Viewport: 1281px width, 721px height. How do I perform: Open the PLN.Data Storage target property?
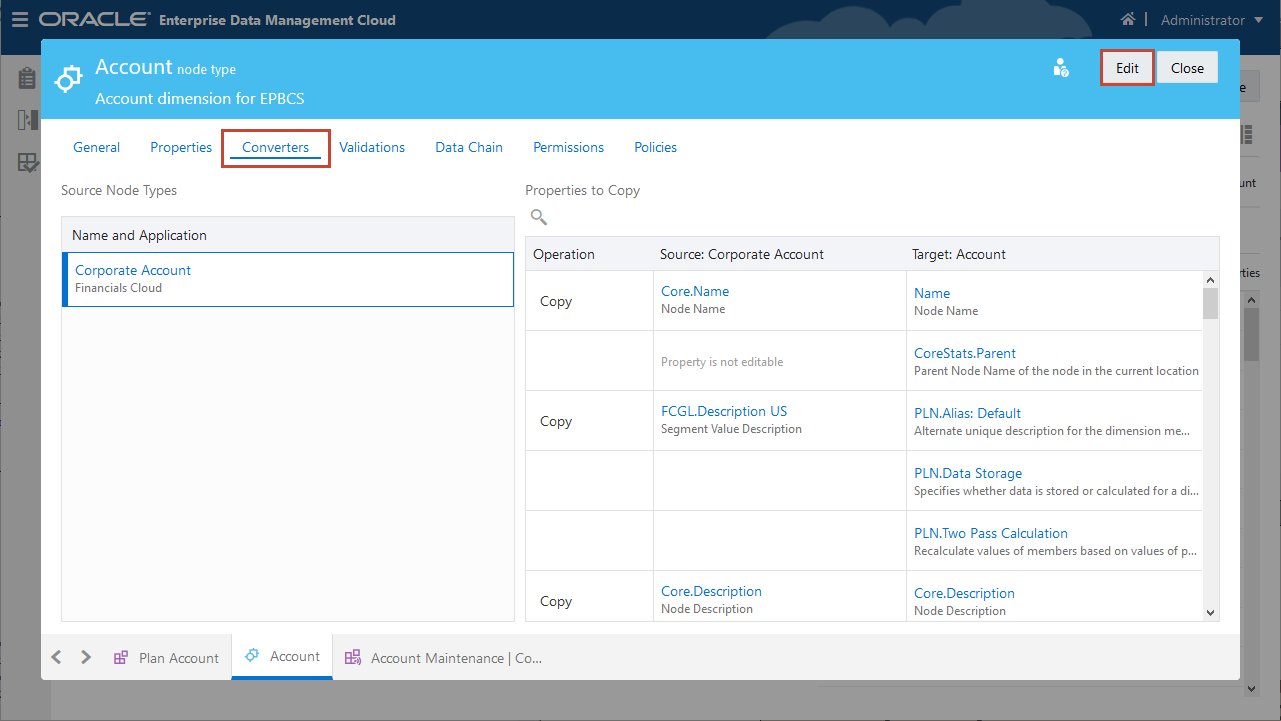968,473
